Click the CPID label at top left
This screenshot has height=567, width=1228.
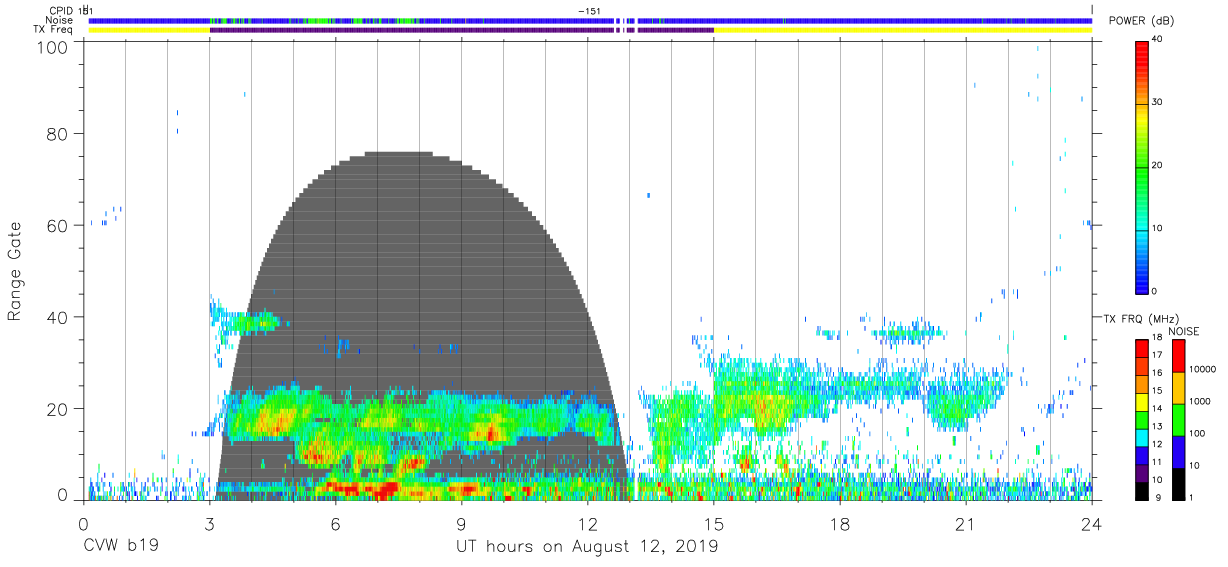(x=61, y=10)
